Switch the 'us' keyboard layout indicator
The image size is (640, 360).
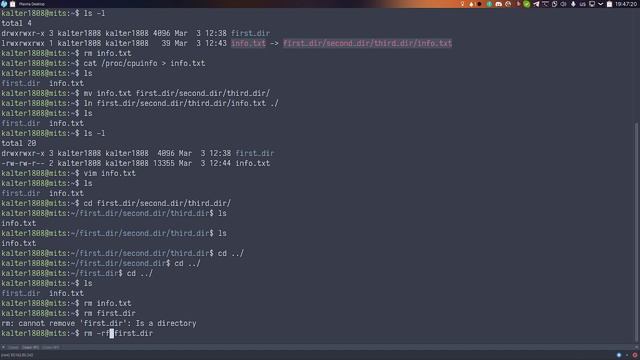582,4
